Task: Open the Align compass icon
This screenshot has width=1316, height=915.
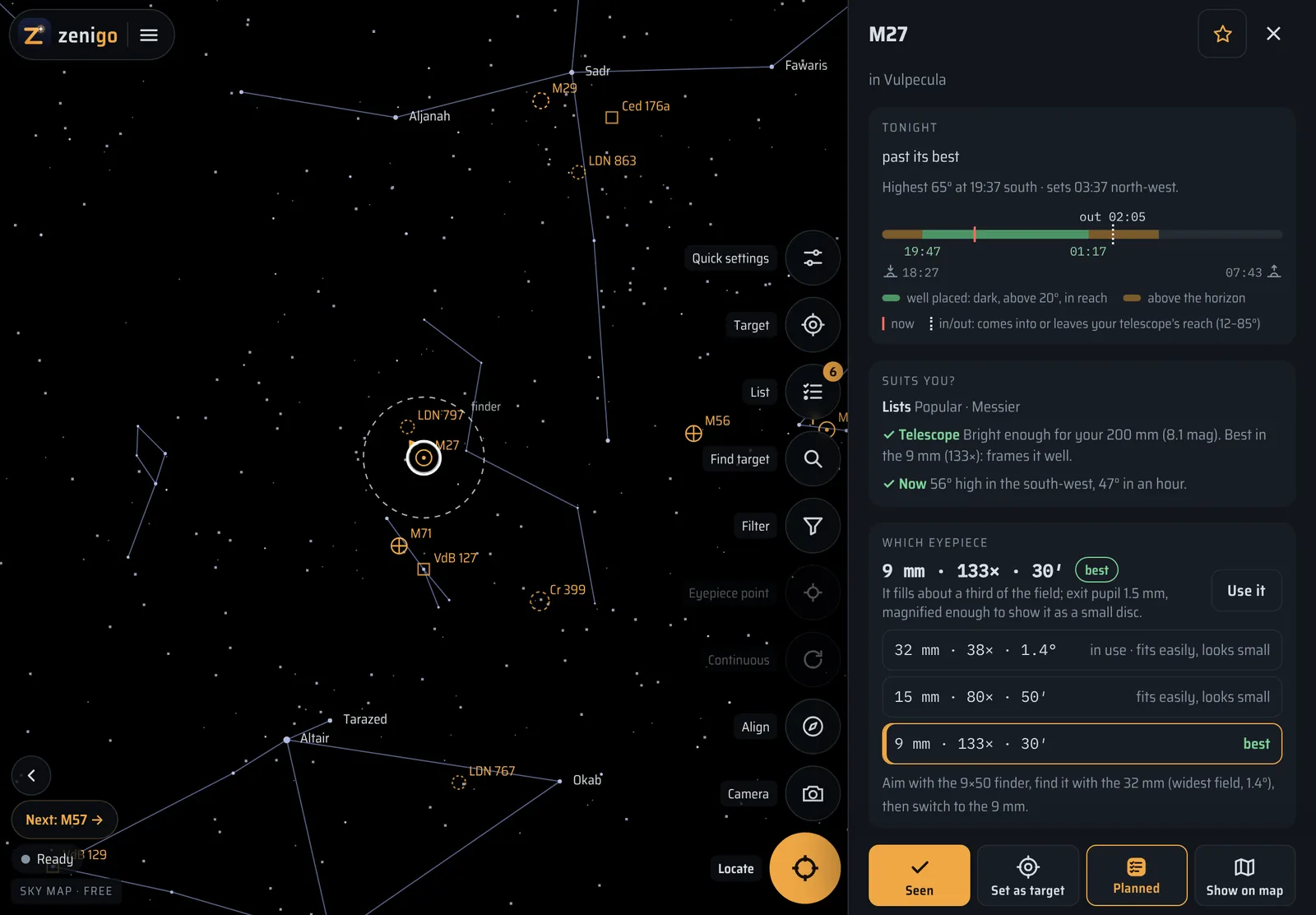Action: tap(813, 727)
